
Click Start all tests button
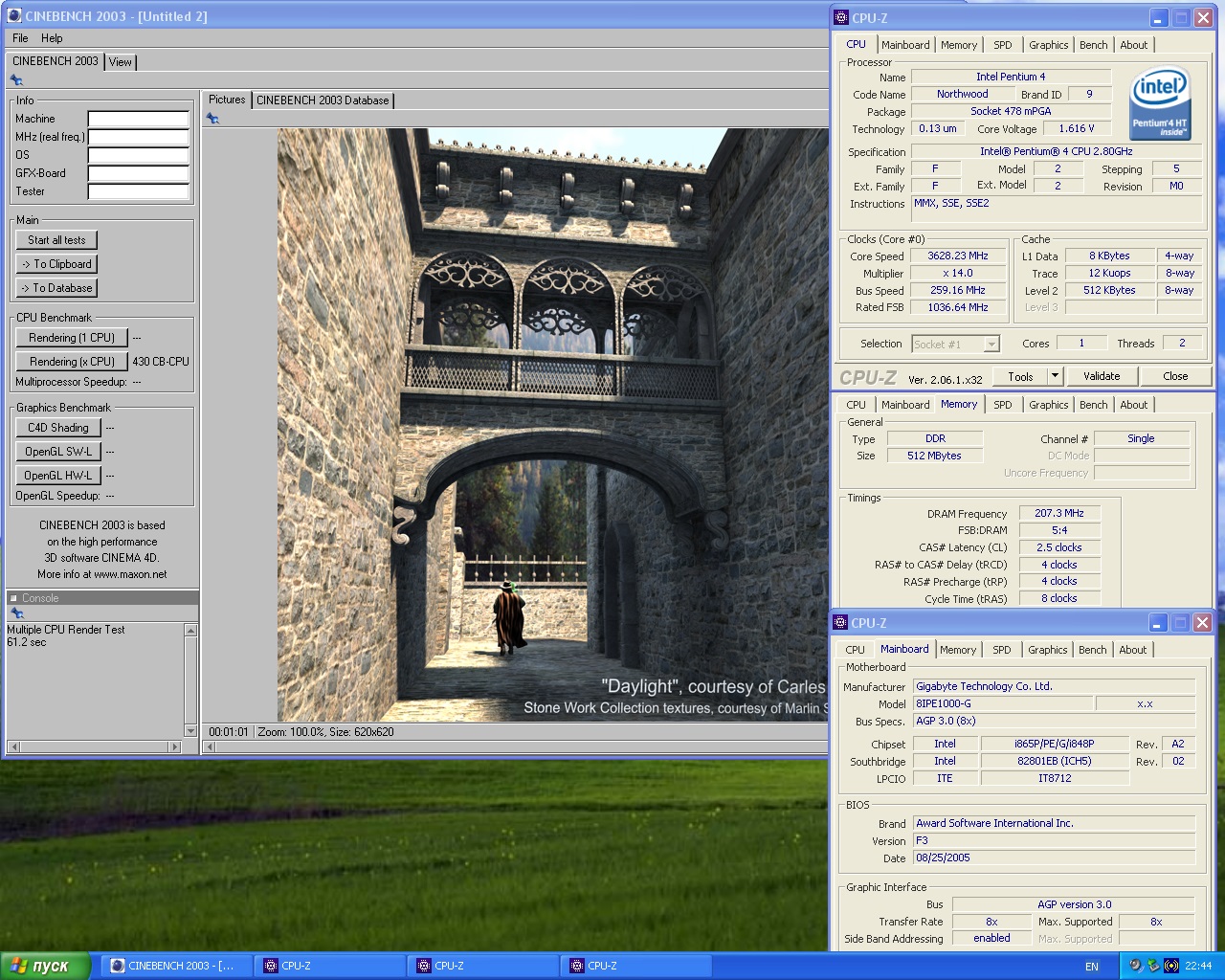pos(56,240)
